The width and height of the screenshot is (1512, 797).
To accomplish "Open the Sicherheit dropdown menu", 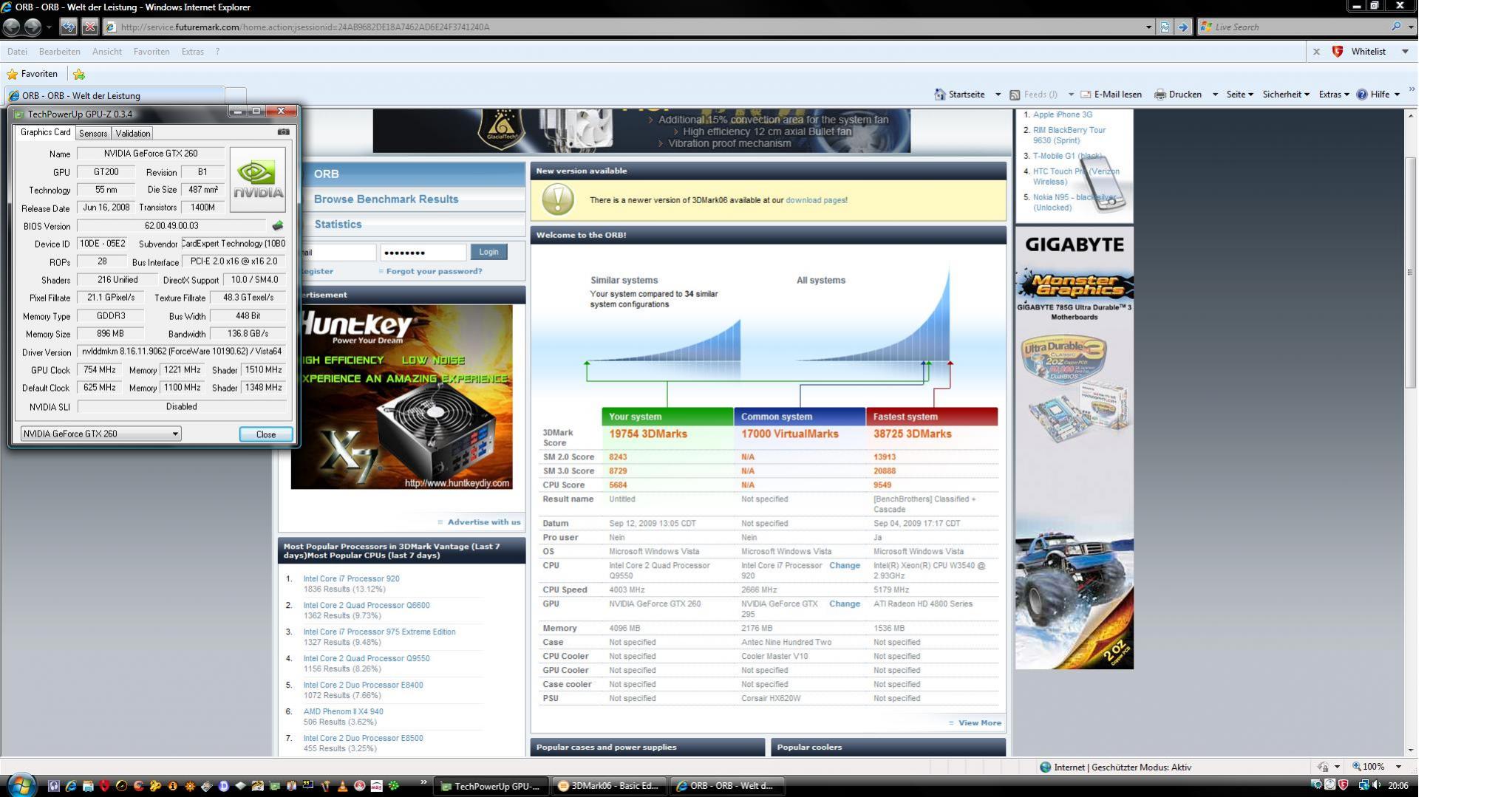I will click(x=1286, y=95).
